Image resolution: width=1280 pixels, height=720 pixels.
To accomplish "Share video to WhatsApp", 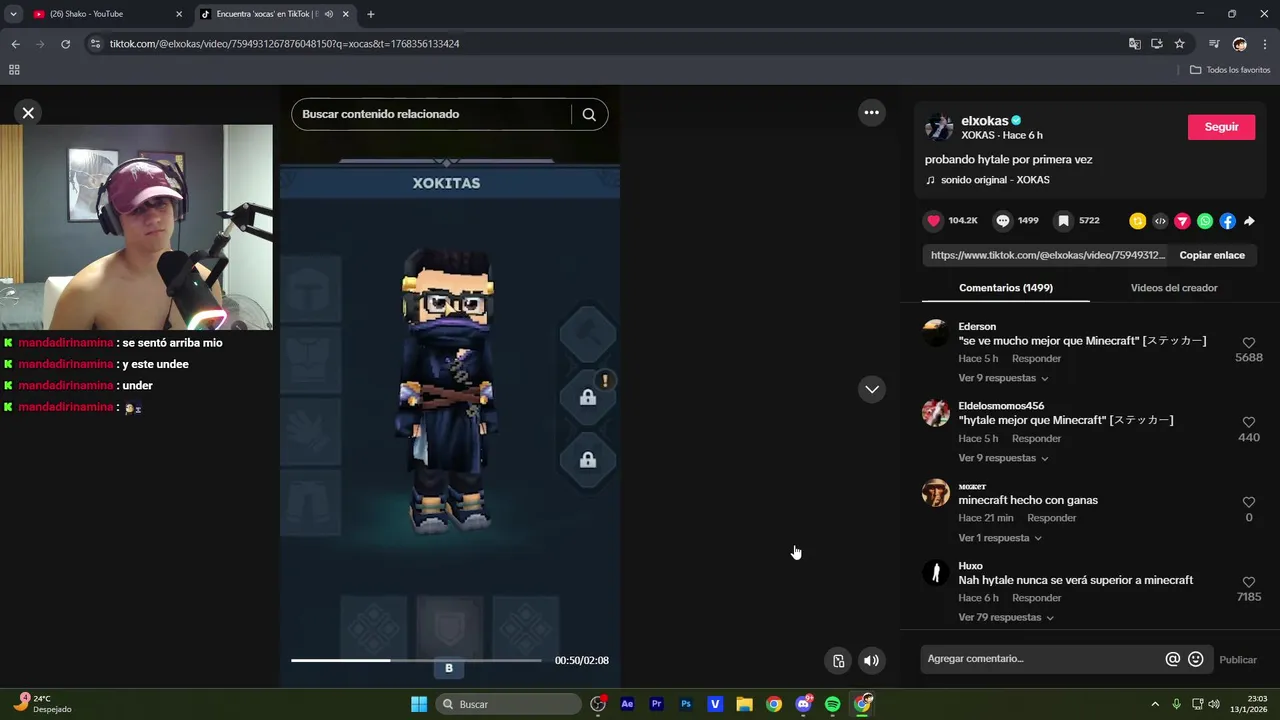I will point(1205,221).
